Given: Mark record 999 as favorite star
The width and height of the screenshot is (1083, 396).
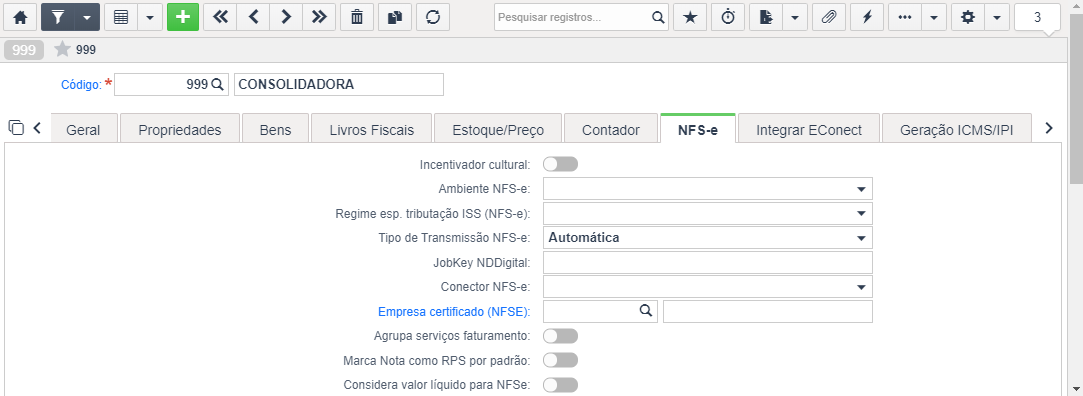Looking at the screenshot, I should click(62, 49).
